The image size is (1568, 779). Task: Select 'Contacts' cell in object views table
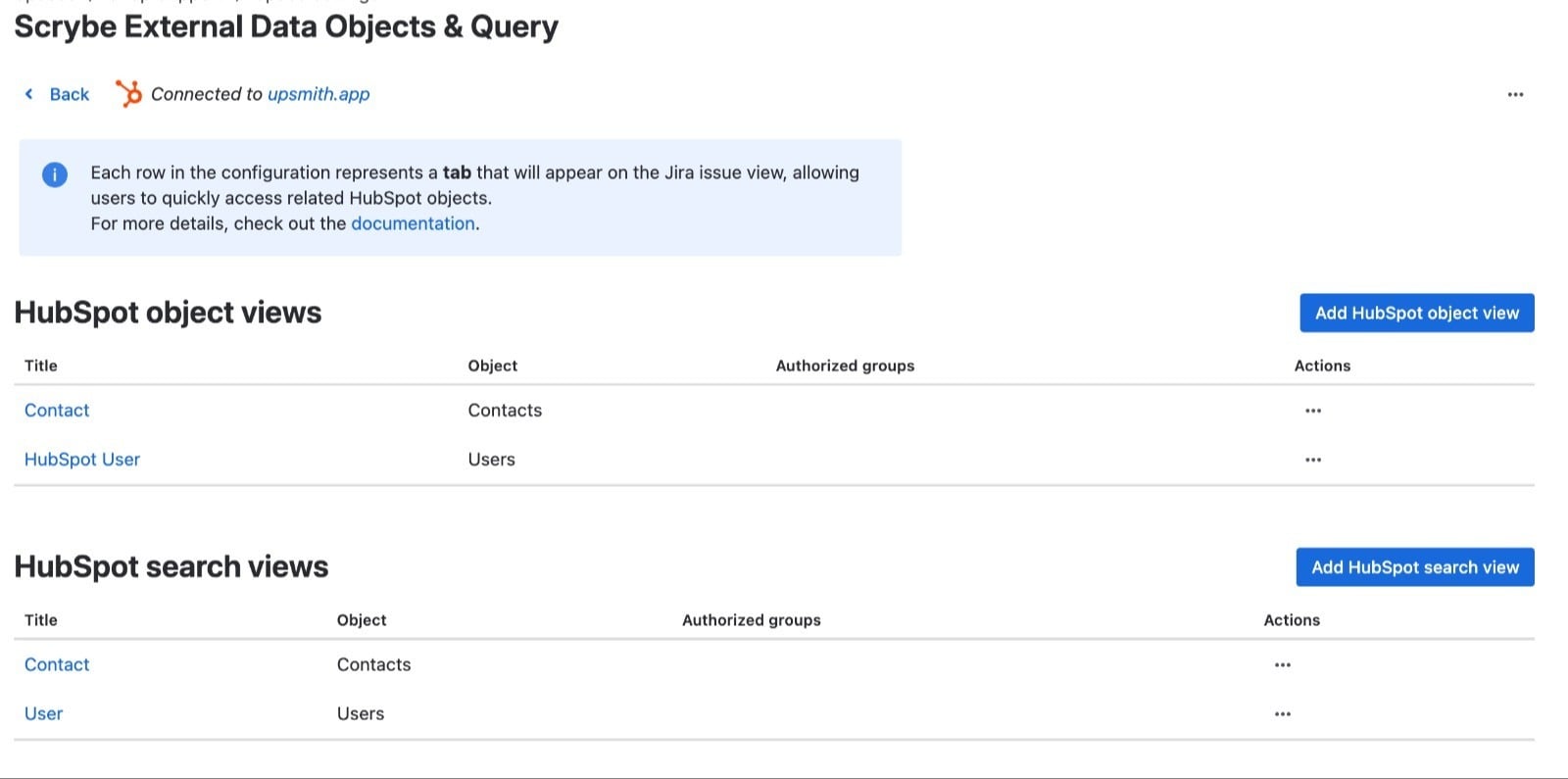tap(505, 411)
